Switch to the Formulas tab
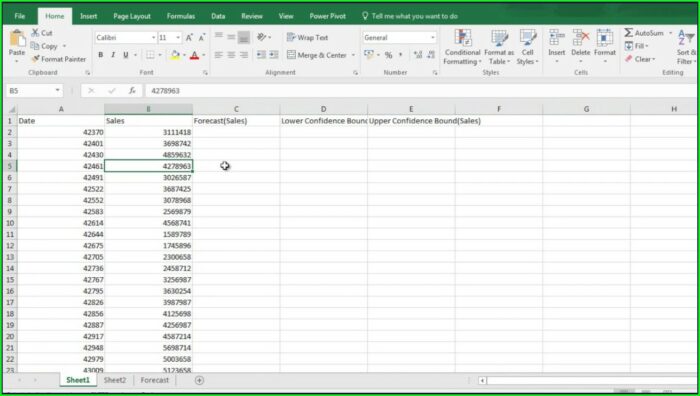 point(181,16)
